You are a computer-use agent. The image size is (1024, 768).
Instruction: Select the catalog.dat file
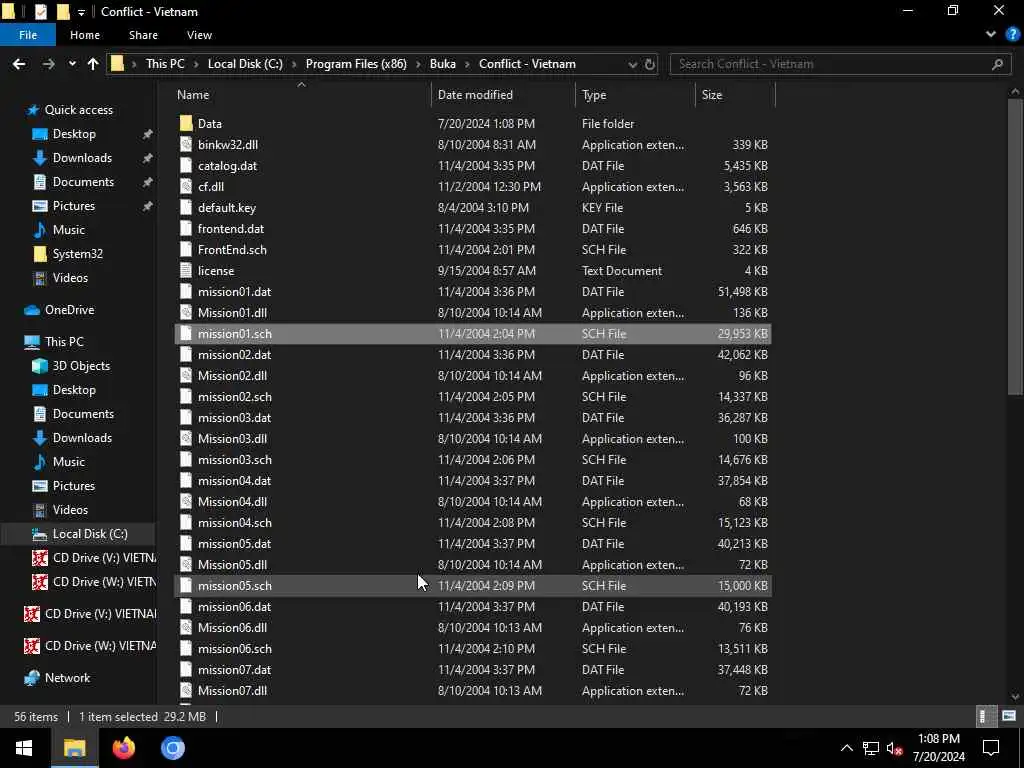(473, 166)
